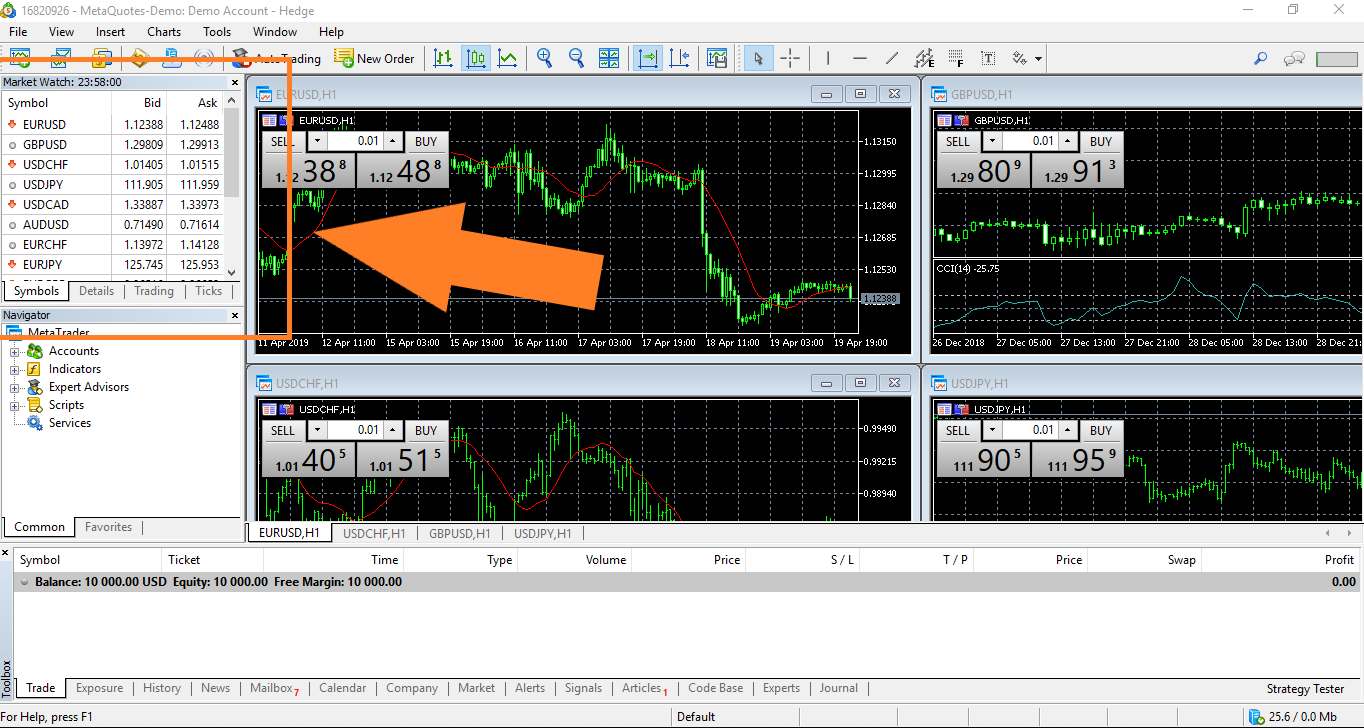Open the Charts menu

(164, 32)
